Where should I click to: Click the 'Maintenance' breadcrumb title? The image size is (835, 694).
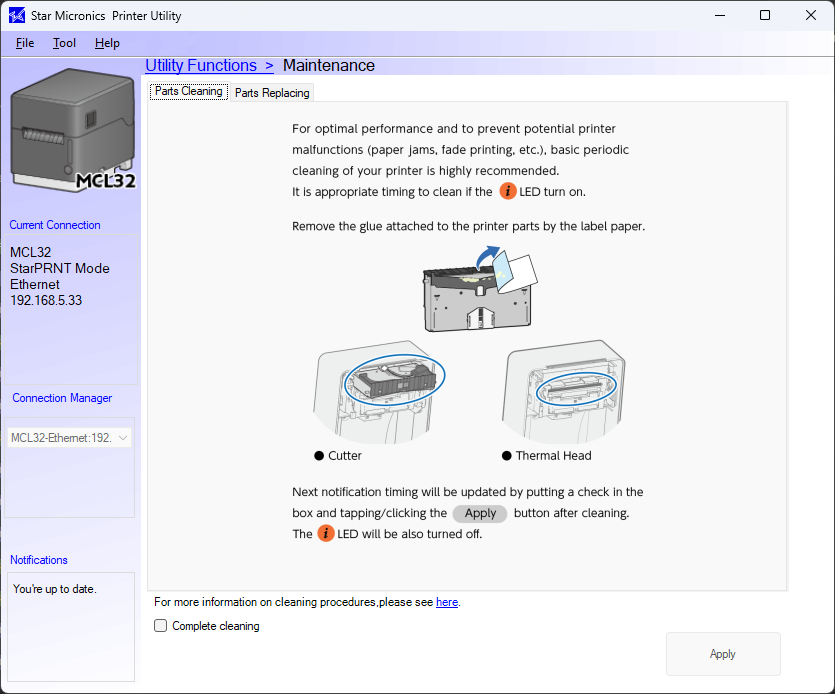tap(329, 66)
